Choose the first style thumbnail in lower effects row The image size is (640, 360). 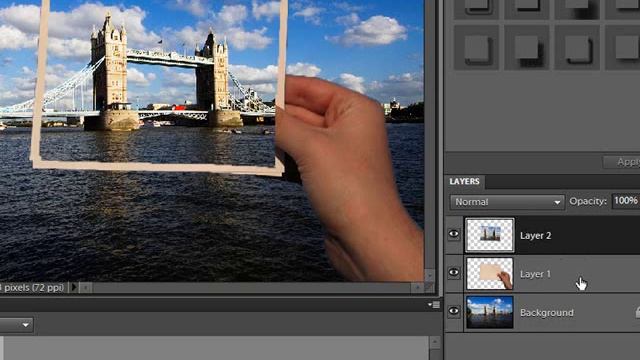click(x=476, y=48)
